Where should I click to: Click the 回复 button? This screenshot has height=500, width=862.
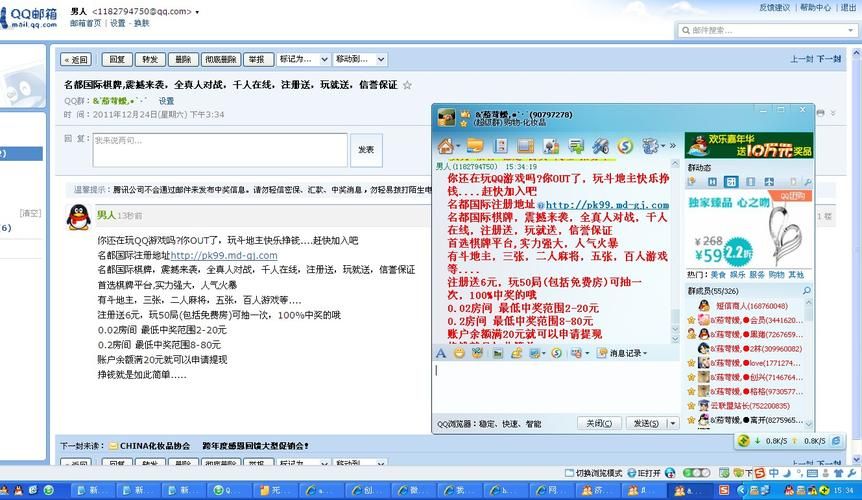pos(117,59)
